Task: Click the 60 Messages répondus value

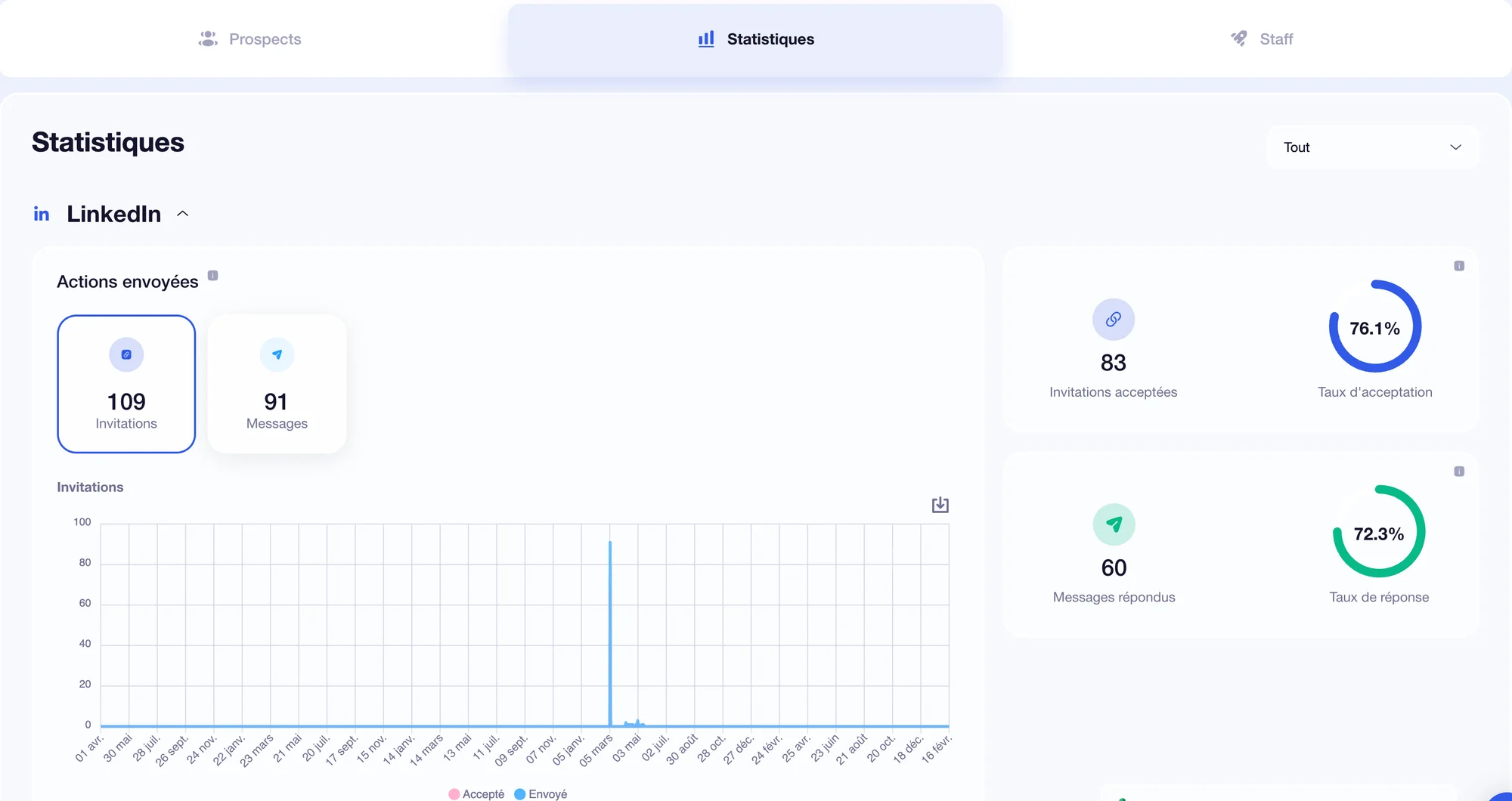Action: (x=1114, y=568)
